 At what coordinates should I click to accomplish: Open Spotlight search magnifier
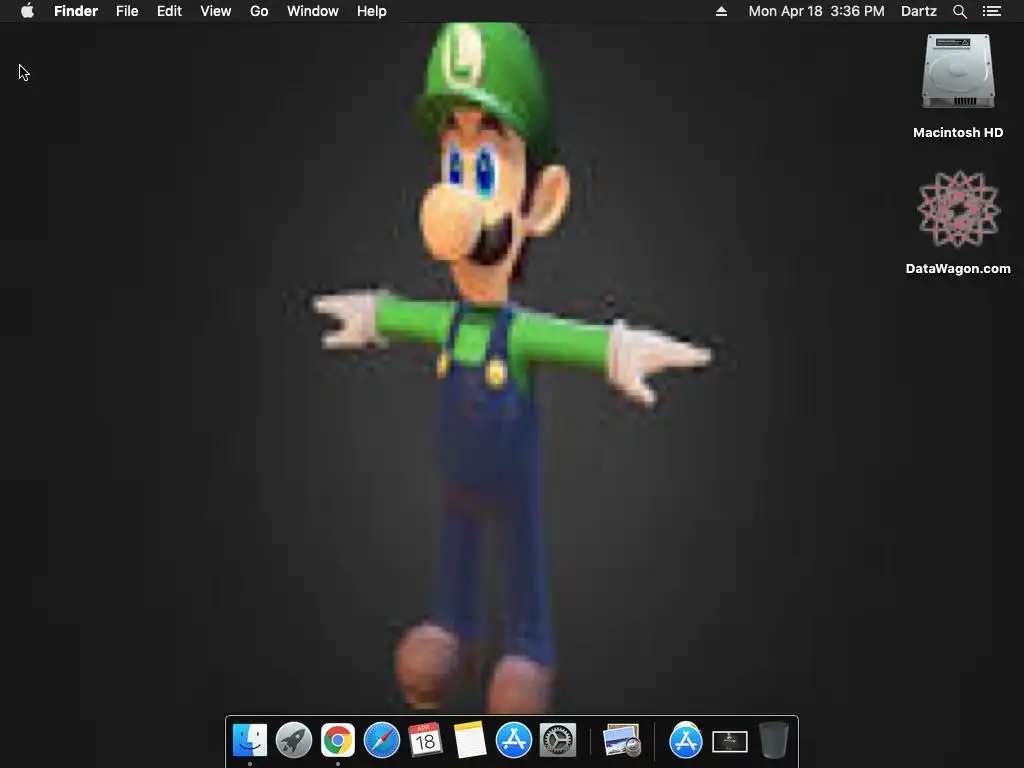tap(959, 11)
